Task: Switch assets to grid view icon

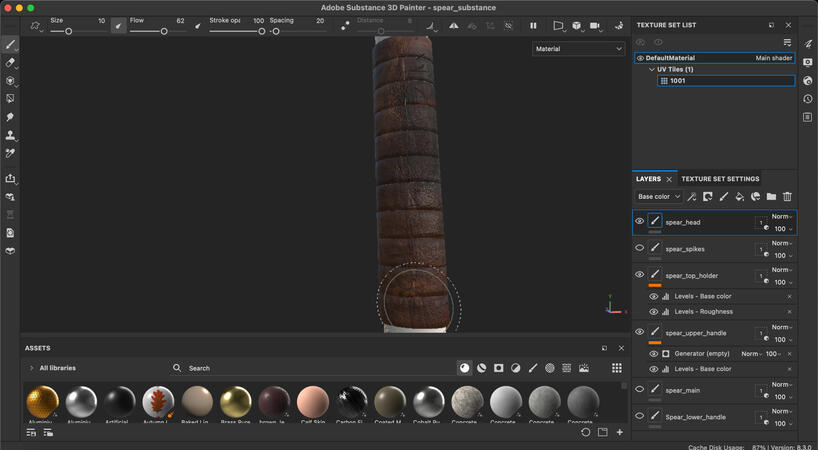Action: (x=617, y=368)
